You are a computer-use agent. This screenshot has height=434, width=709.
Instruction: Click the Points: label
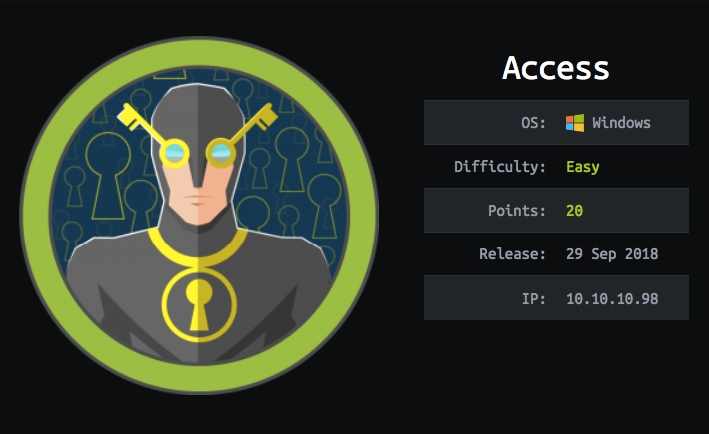coord(517,211)
